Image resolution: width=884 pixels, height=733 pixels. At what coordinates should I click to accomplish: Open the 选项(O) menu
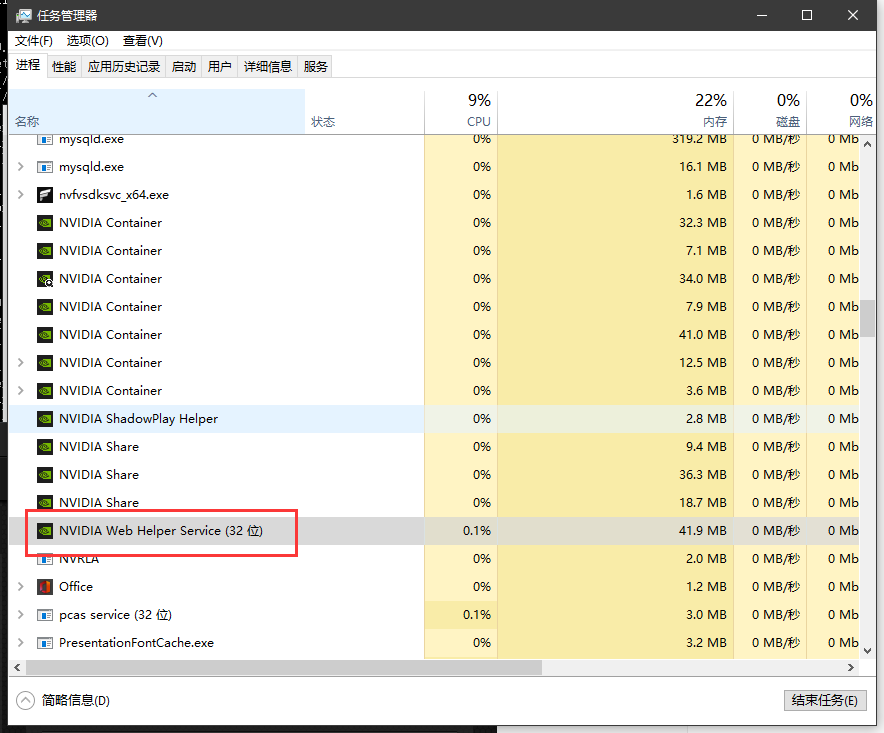coord(87,41)
